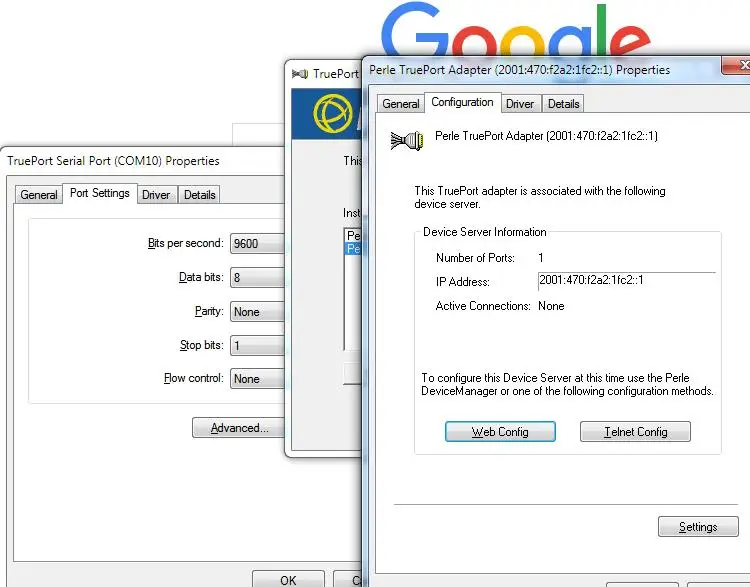Click the Number of Ports value 1
This screenshot has width=750, height=587.
(x=540, y=258)
